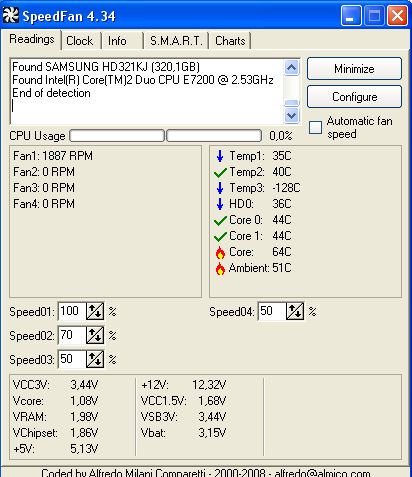Click the Speed02 up/down stepper arrows

click(95, 335)
